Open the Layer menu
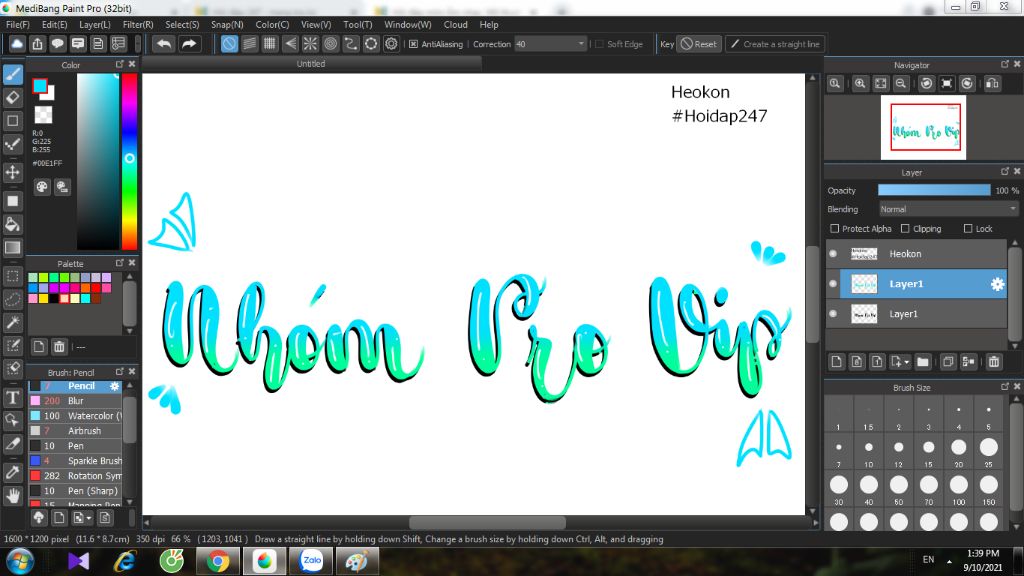This screenshot has height=576, width=1024. click(95, 24)
